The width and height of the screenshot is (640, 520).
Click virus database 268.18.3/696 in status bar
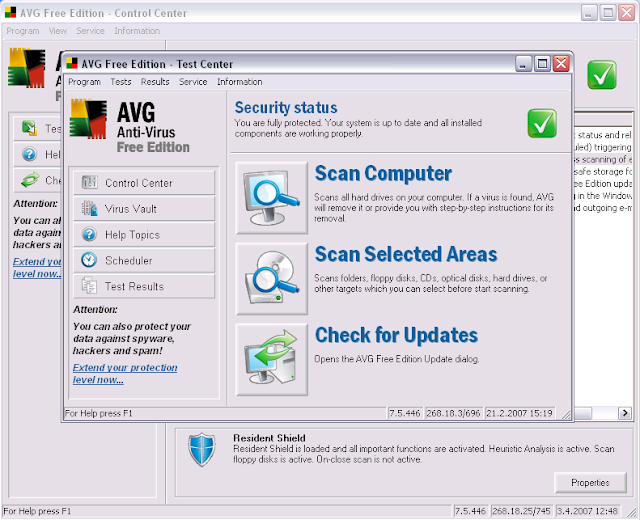(x=453, y=413)
